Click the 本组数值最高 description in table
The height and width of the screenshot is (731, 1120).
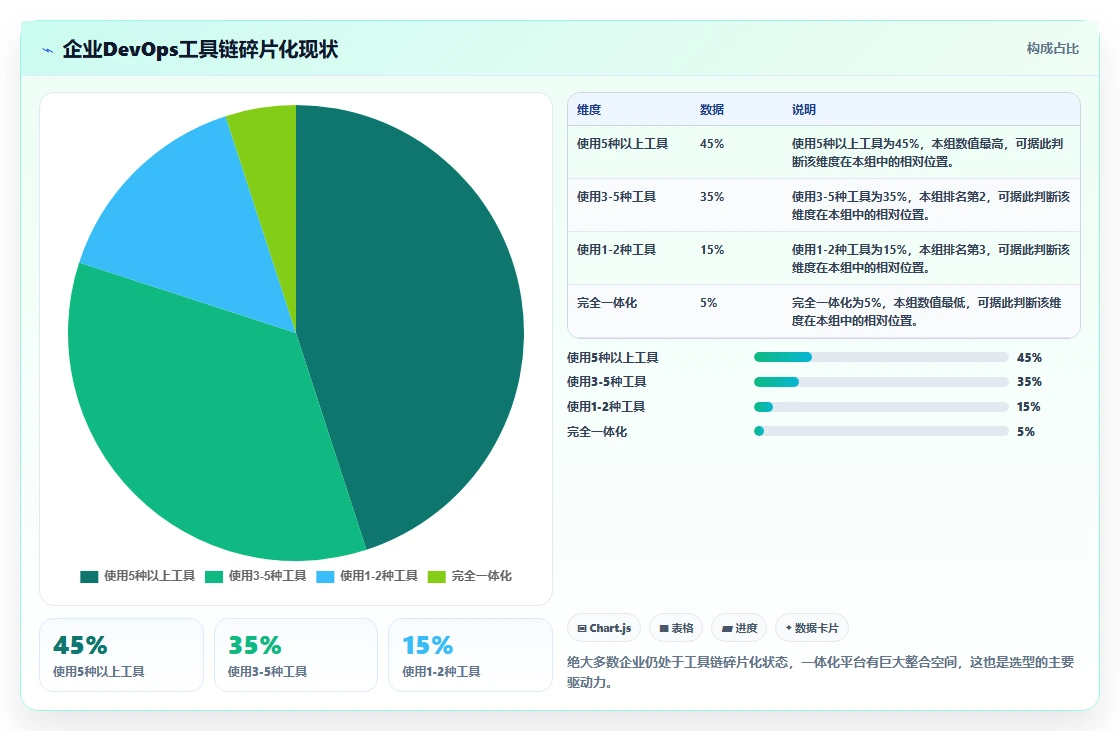click(928, 152)
